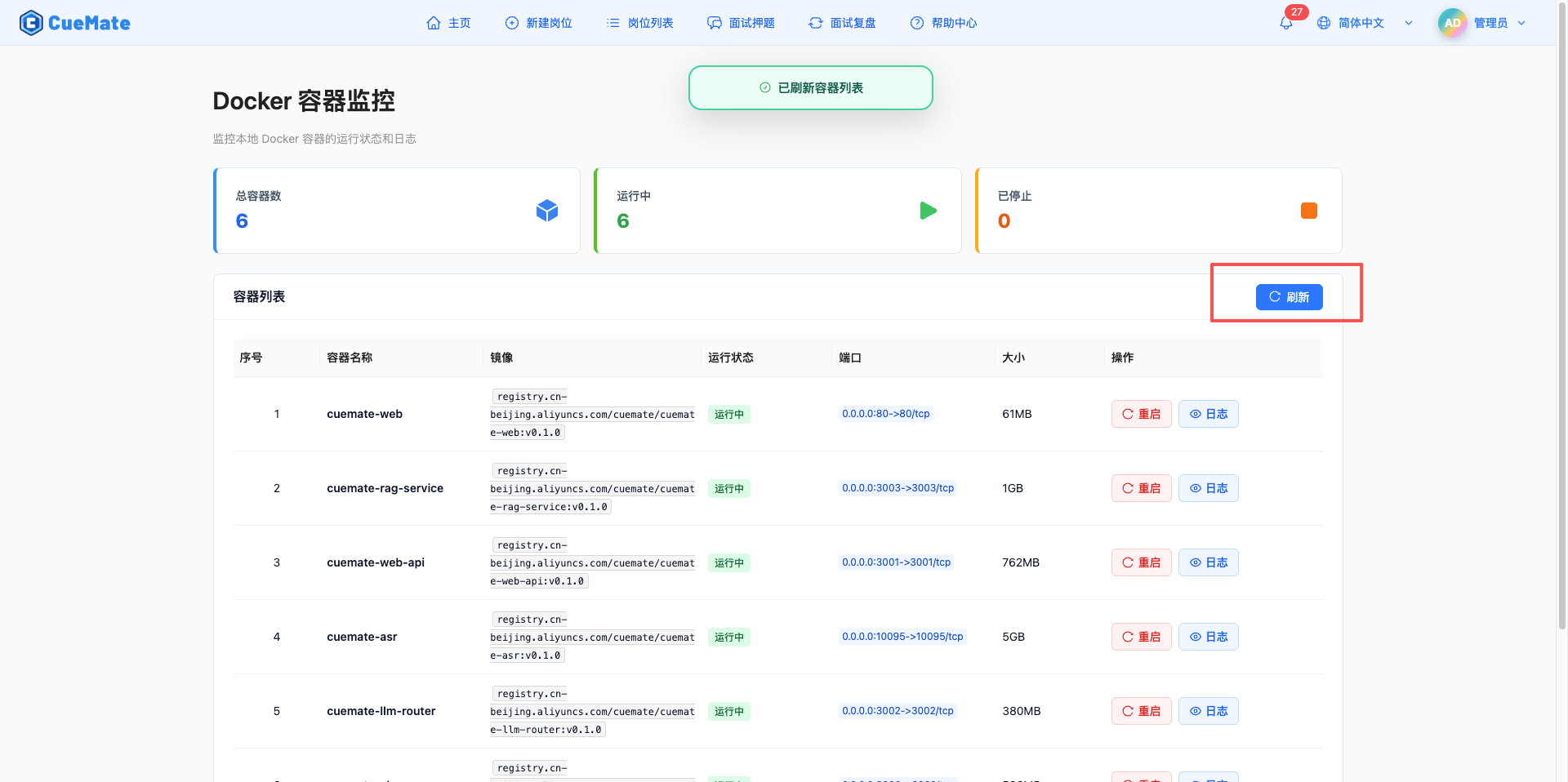Image resolution: width=1568 pixels, height=782 pixels.
Task: Go to 岗位列表 in navigation
Action: [640, 23]
